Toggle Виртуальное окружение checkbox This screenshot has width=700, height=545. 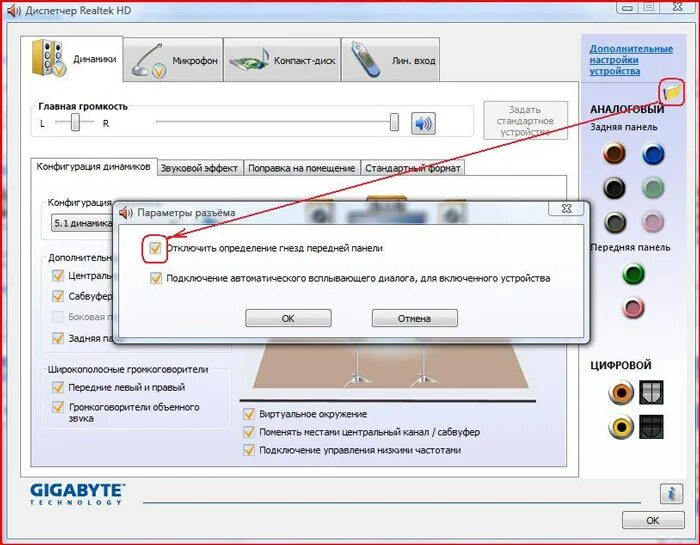pyautogui.click(x=249, y=414)
